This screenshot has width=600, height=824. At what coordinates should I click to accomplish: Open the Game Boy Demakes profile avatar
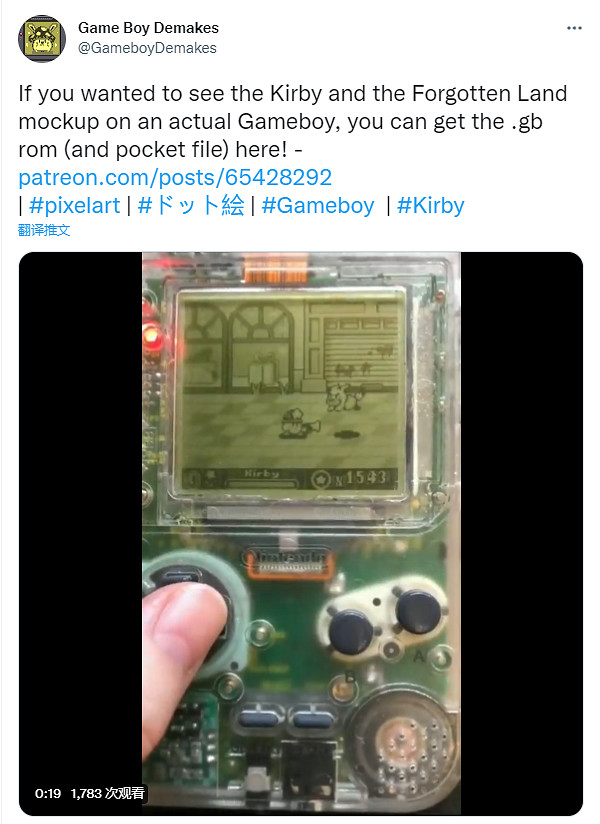(42, 38)
